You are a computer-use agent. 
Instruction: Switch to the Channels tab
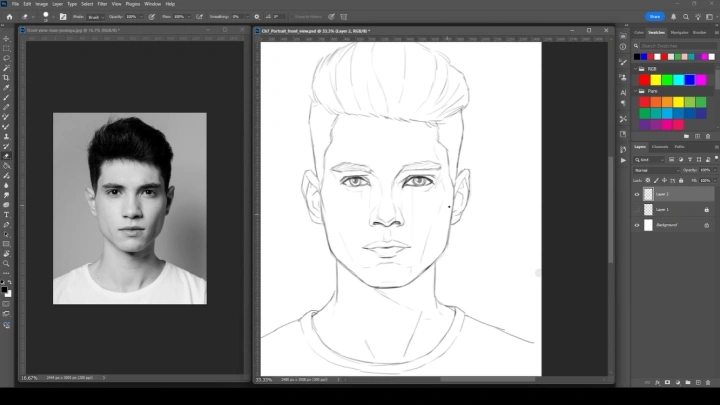click(x=659, y=147)
